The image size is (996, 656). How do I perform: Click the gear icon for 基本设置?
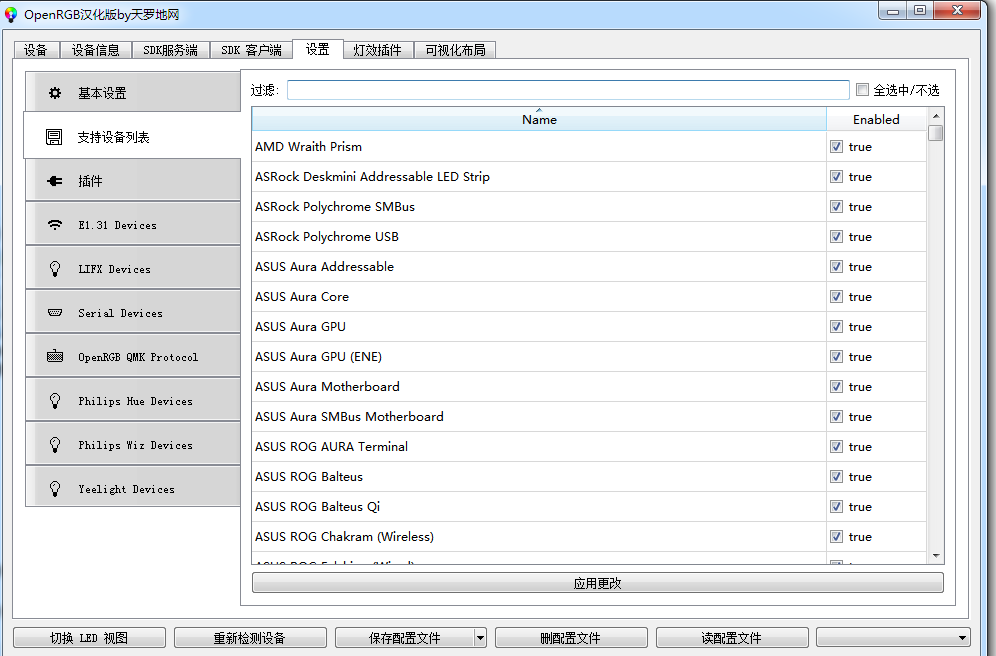tap(55, 93)
